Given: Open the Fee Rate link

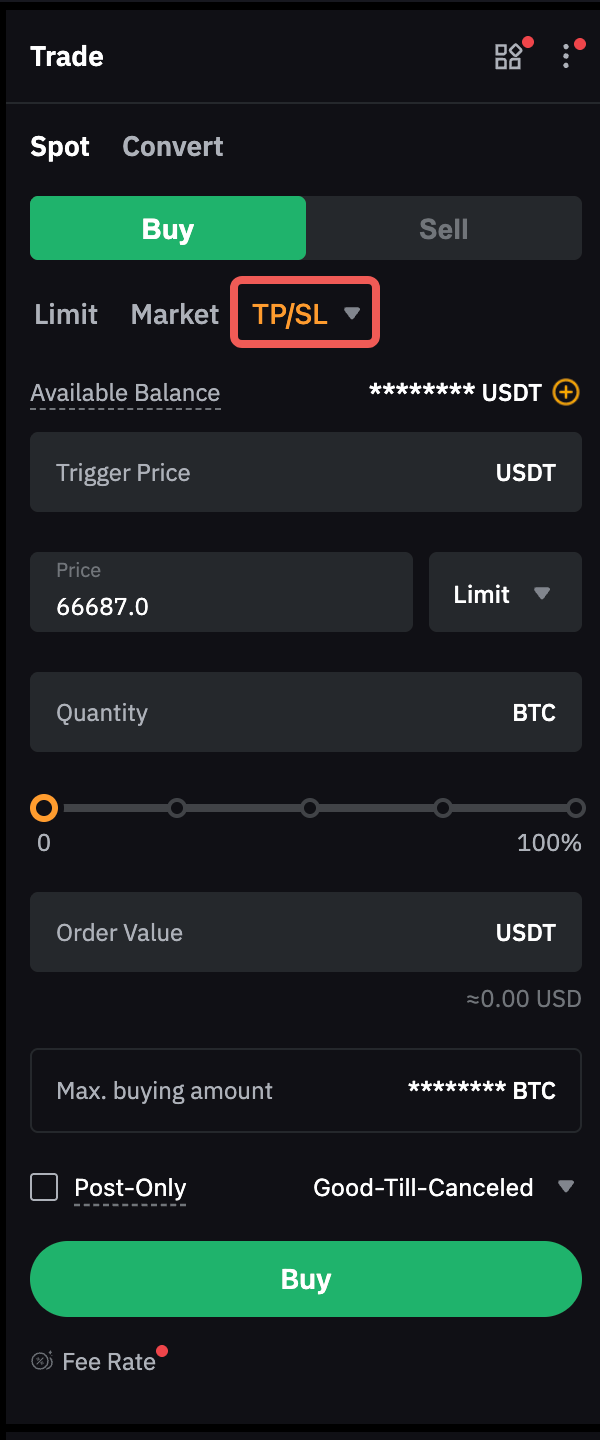Looking at the screenshot, I should (x=109, y=1362).
